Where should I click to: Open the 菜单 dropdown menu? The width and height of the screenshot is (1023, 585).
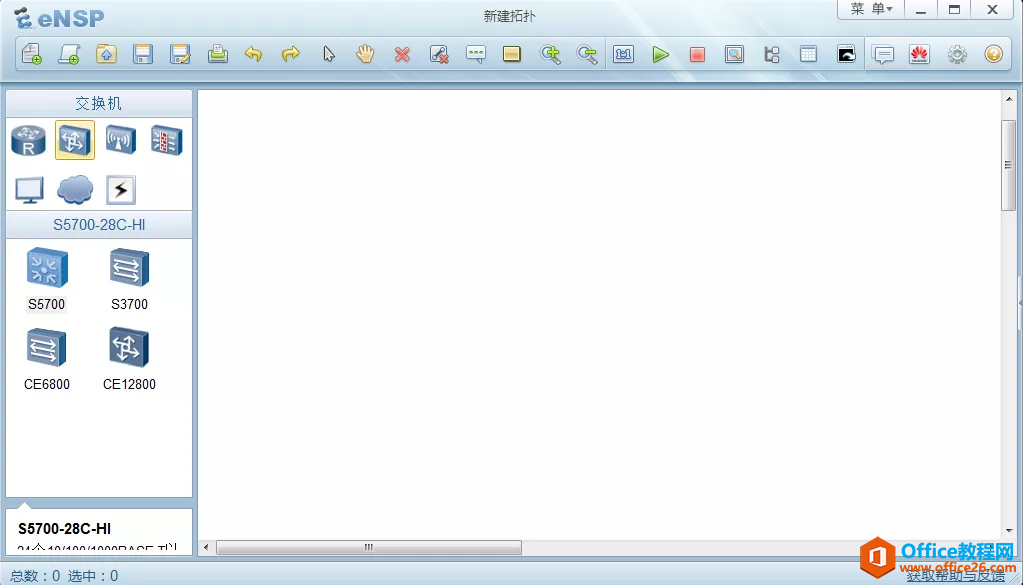pyautogui.click(x=871, y=9)
